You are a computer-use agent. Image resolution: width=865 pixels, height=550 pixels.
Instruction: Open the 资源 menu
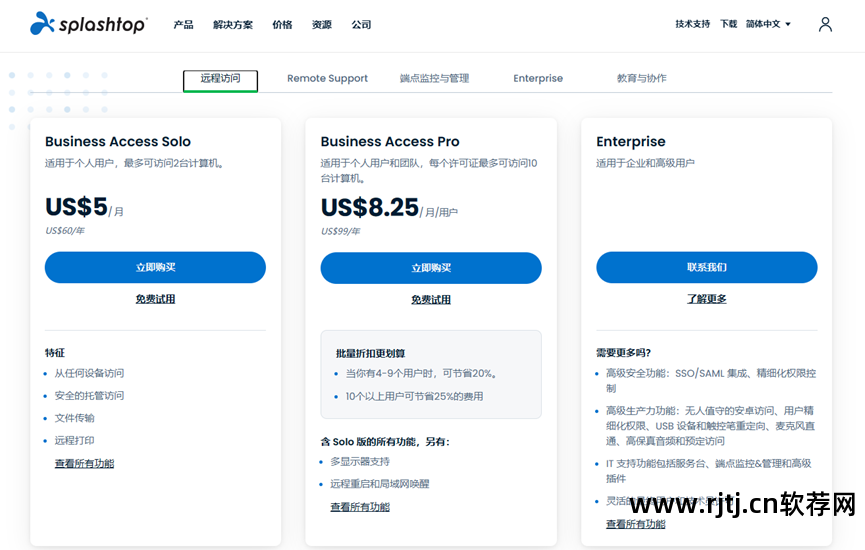pyautogui.click(x=322, y=24)
